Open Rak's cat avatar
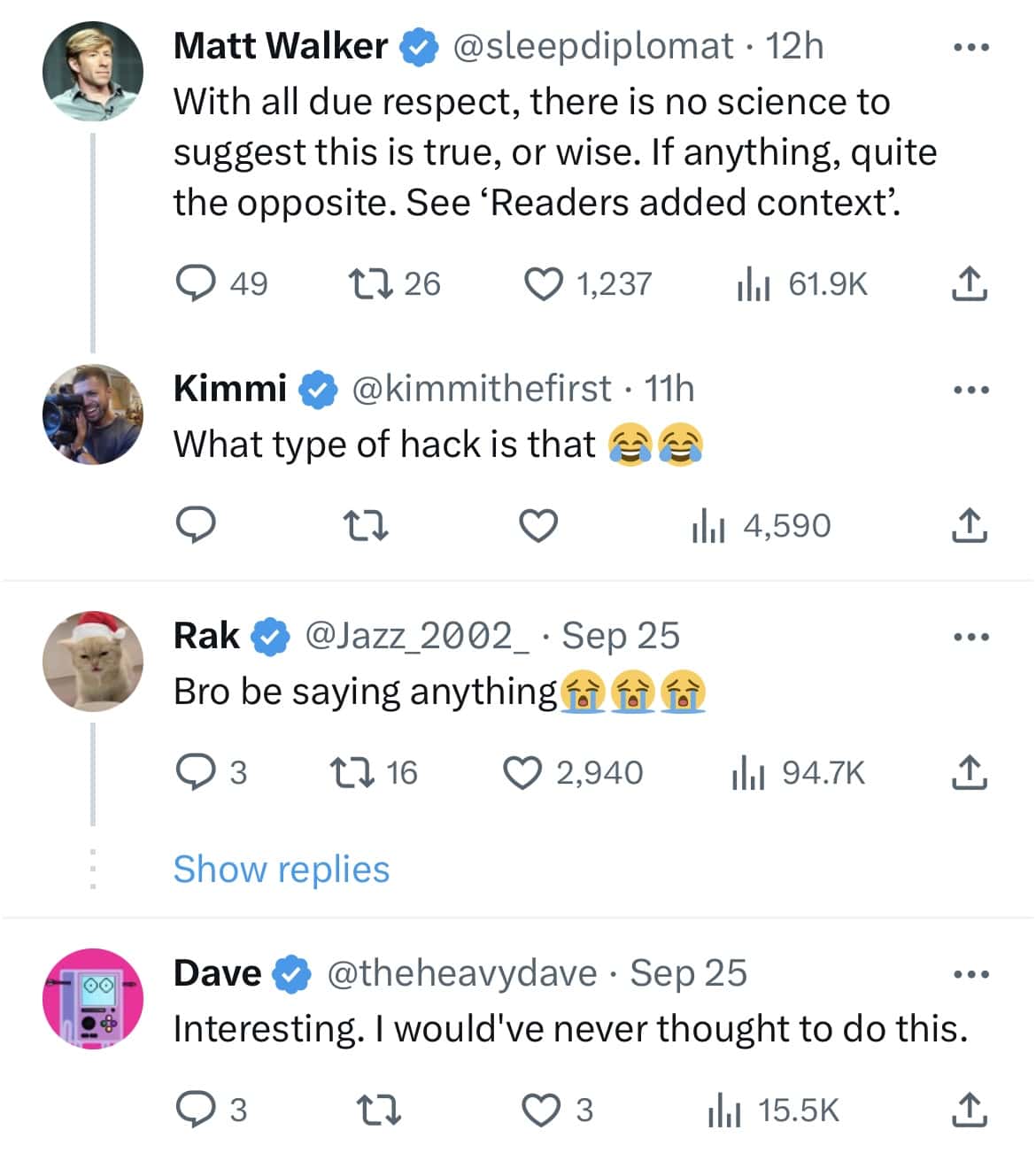Screen dimensions: 1036x1161 point(93,661)
